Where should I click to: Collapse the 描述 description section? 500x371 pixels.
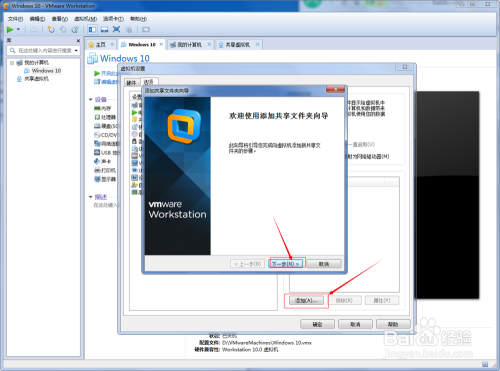coord(91,197)
